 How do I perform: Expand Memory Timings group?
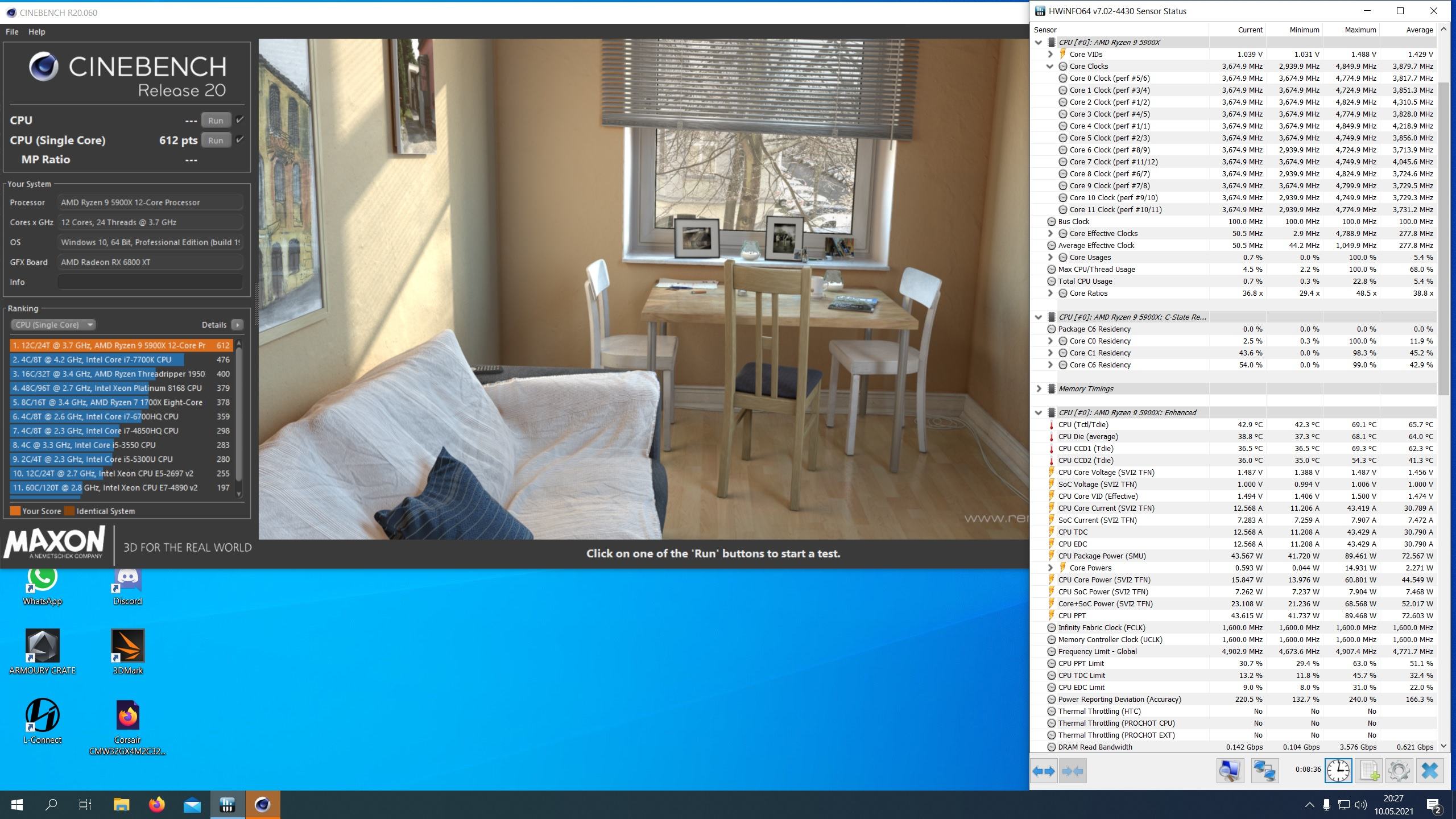(x=1039, y=388)
